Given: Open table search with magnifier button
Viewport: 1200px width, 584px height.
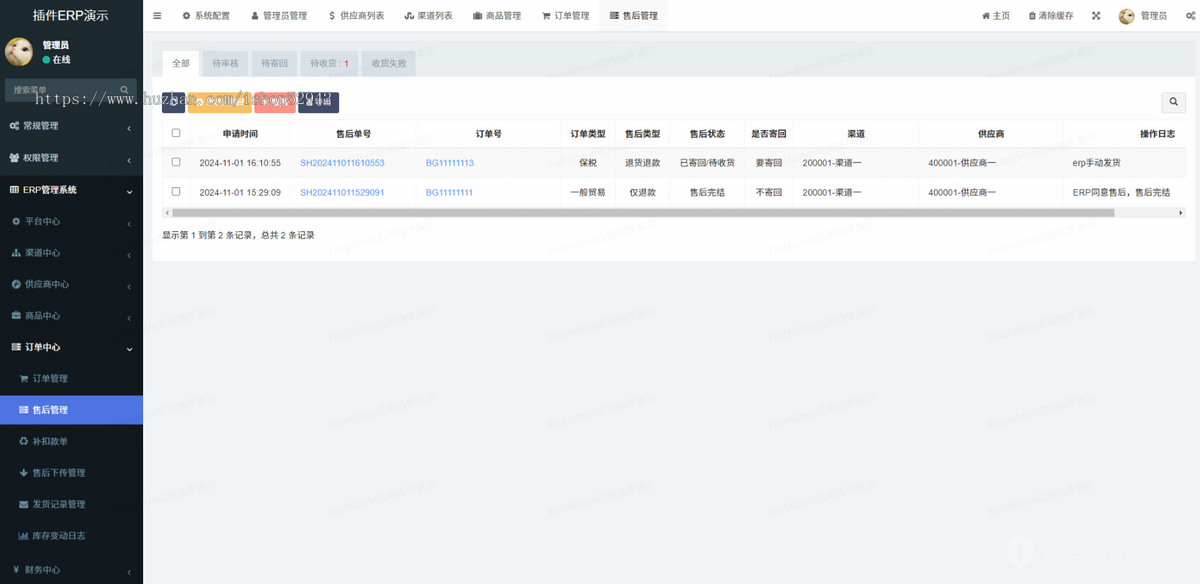Looking at the screenshot, I should 1173,102.
